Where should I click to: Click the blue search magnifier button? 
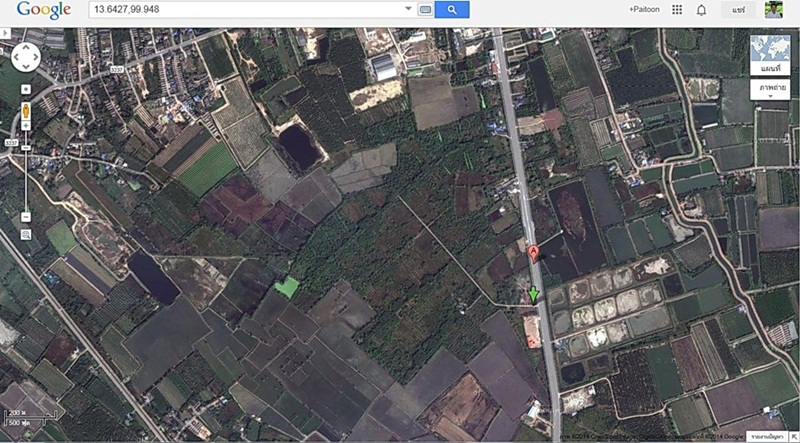(452, 10)
